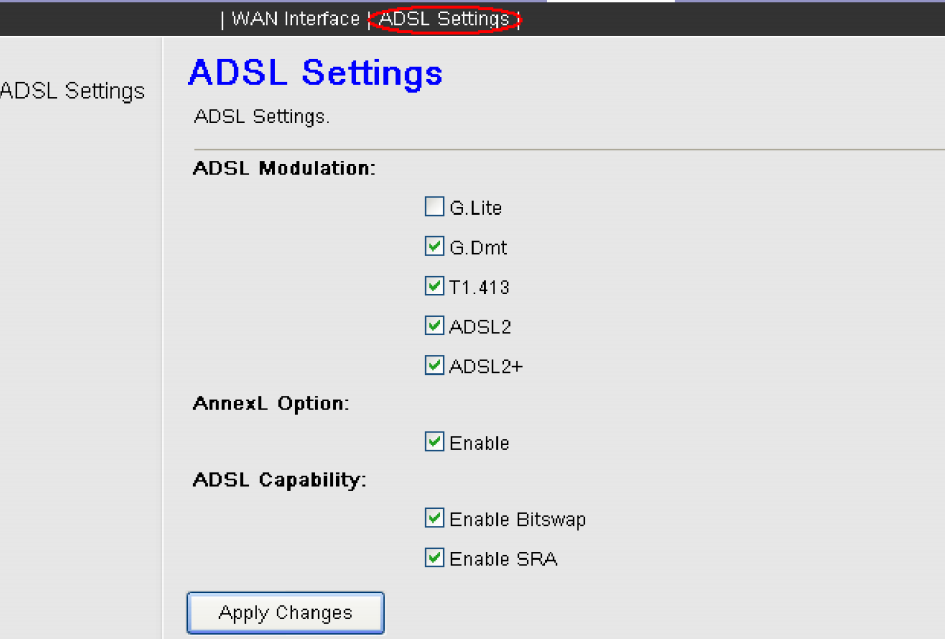Click the "ADSL Settings." description text
Image resolution: width=947 pixels, height=644 pixels.
[x=262, y=117]
